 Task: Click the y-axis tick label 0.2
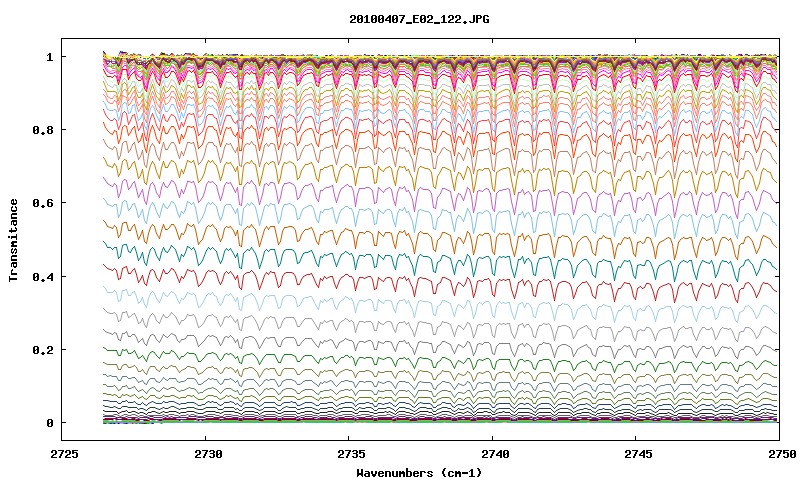tap(43, 350)
